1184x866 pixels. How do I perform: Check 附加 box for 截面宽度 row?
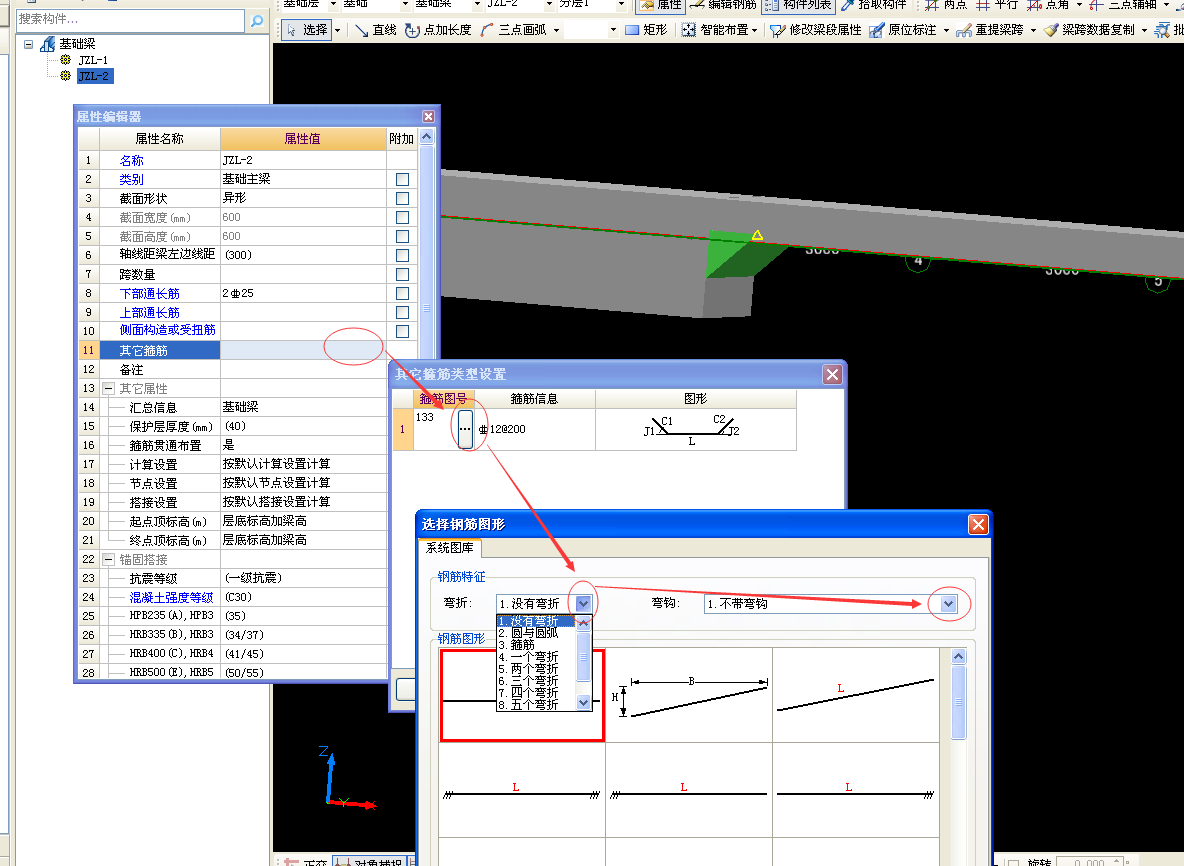(x=402, y=217)
